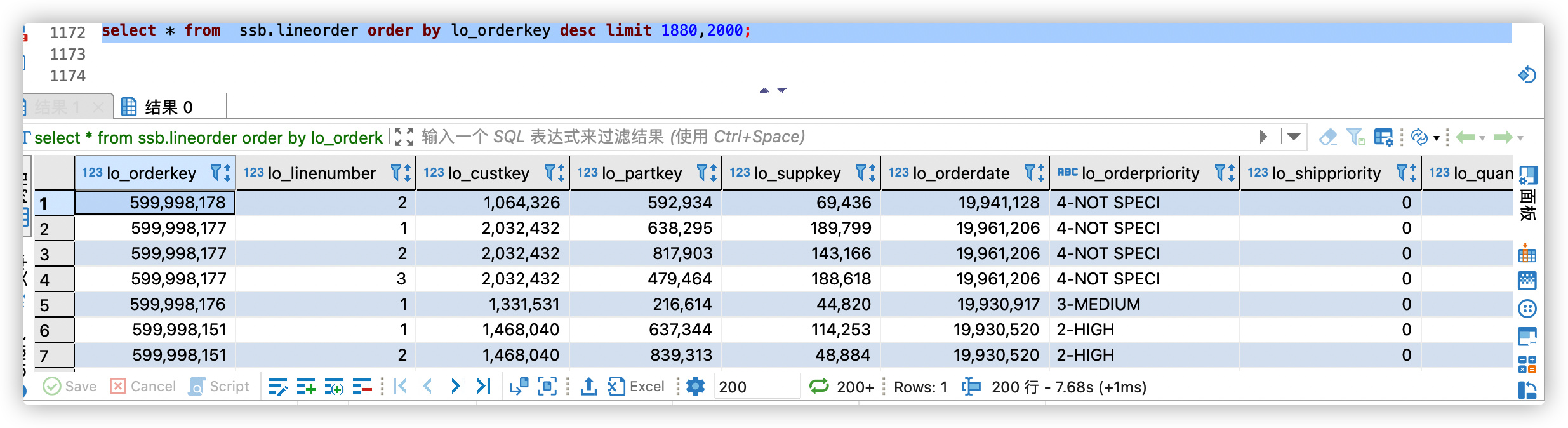Click the export data upload arrow icon
1568x428 pixels.
[588, 386]
